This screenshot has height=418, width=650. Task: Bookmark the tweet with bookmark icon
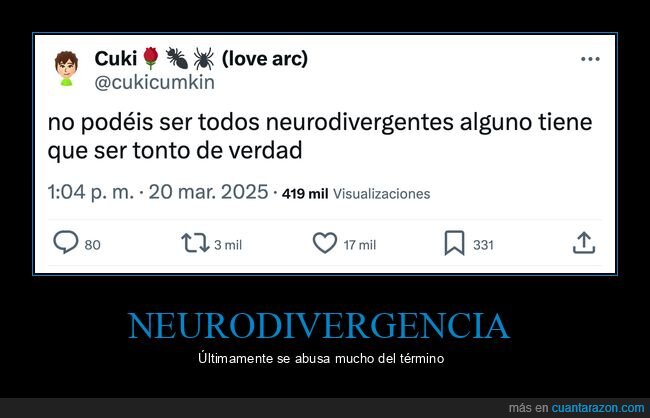coord(454,243)
